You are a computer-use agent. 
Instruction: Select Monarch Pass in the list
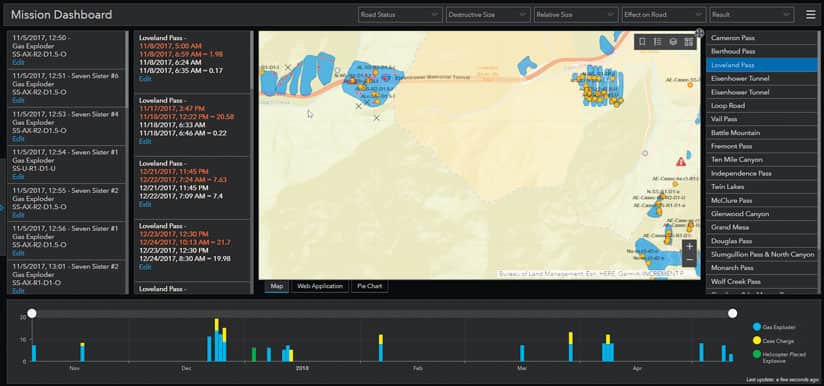[761, 268]
